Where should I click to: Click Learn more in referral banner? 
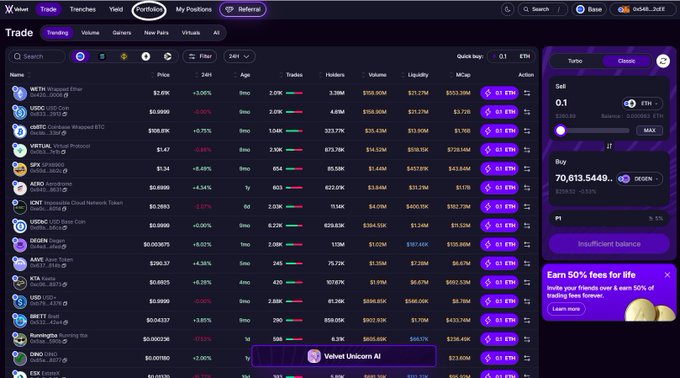tap(566, 309)
